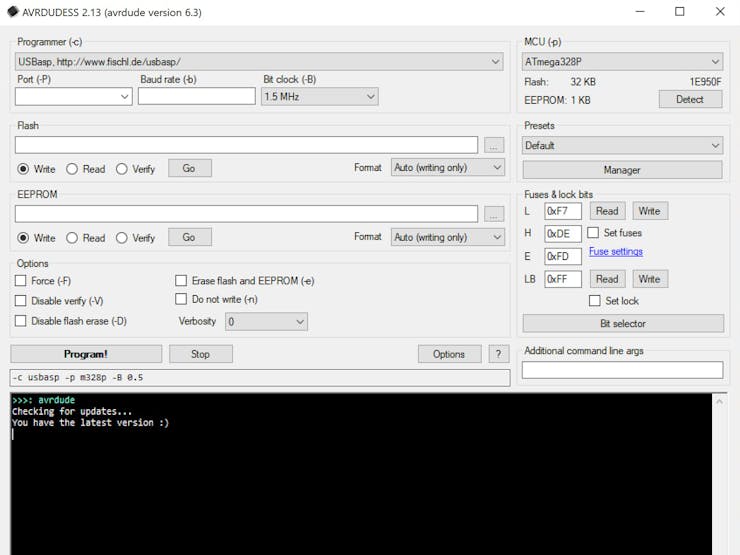Click the Program! button

86,354
